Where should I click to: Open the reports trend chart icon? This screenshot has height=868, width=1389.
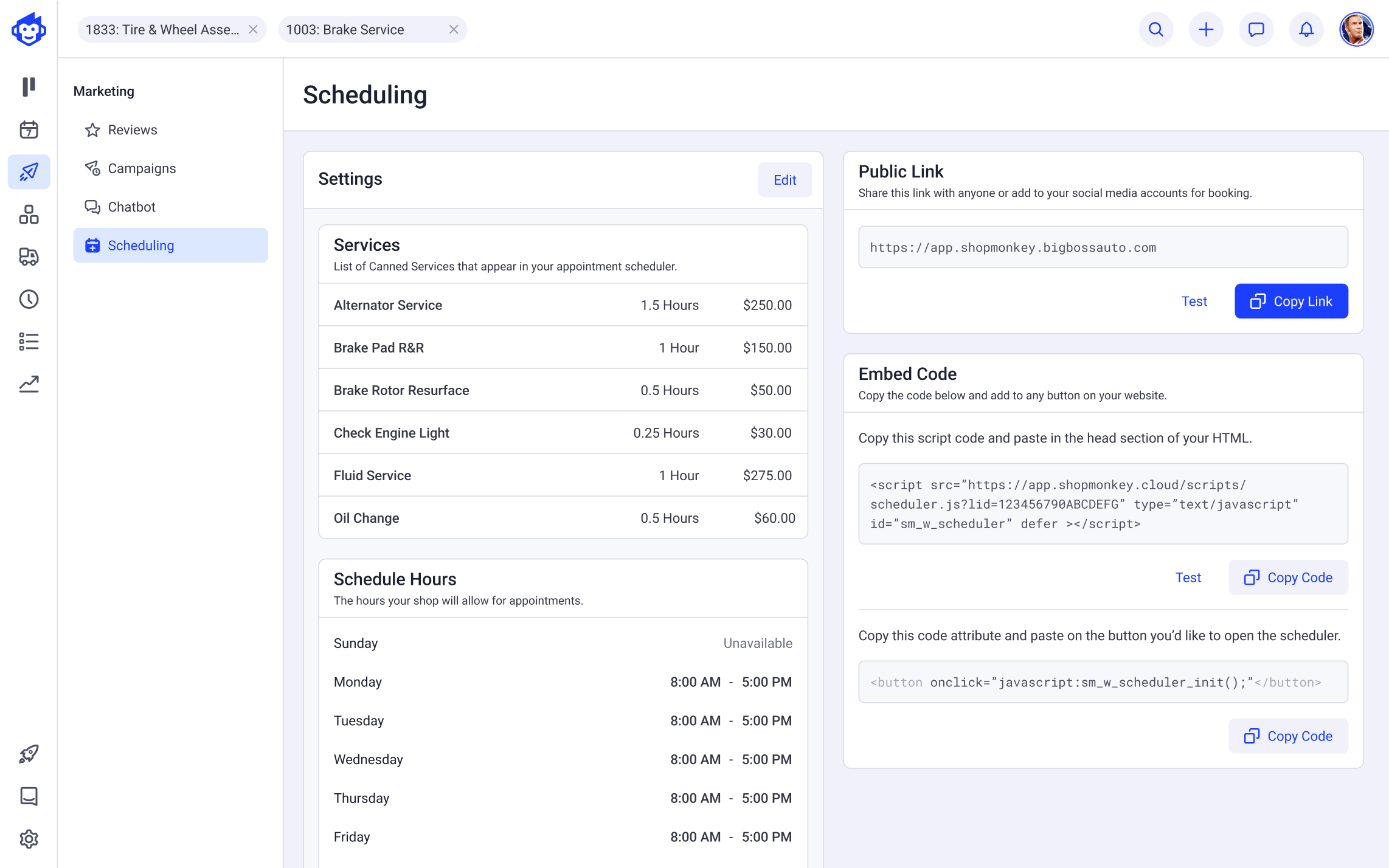coord(29,384)
